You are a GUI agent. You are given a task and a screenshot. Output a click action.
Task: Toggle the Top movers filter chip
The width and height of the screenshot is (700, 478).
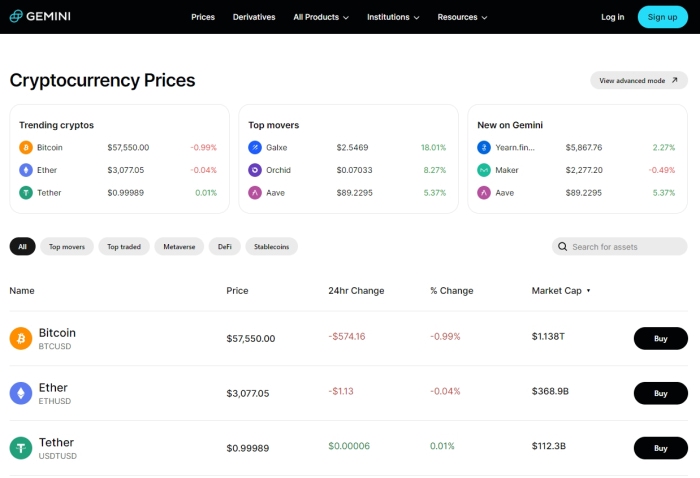point(67,246)
